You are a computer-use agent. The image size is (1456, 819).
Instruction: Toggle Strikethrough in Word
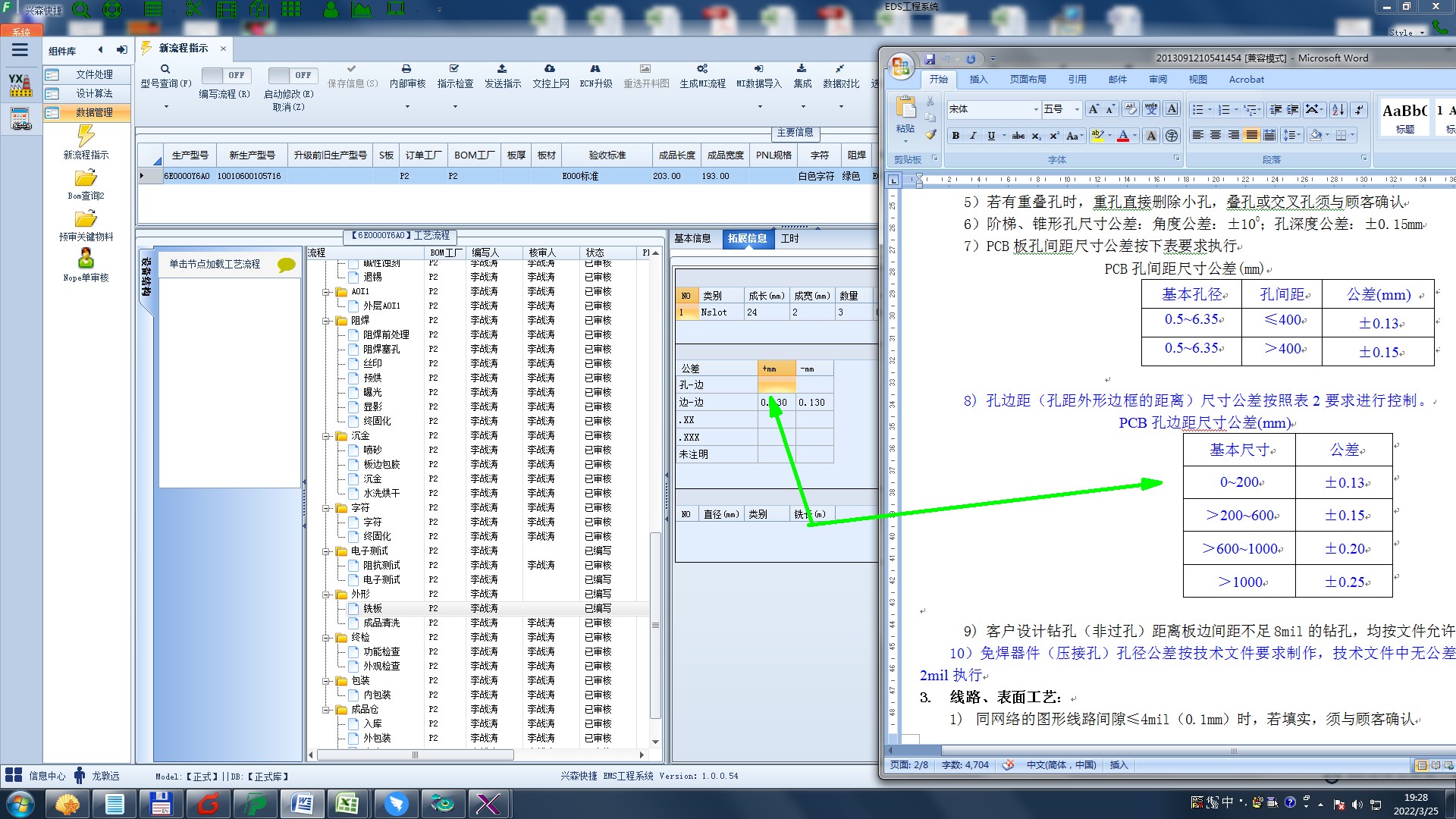point(1018,136)
